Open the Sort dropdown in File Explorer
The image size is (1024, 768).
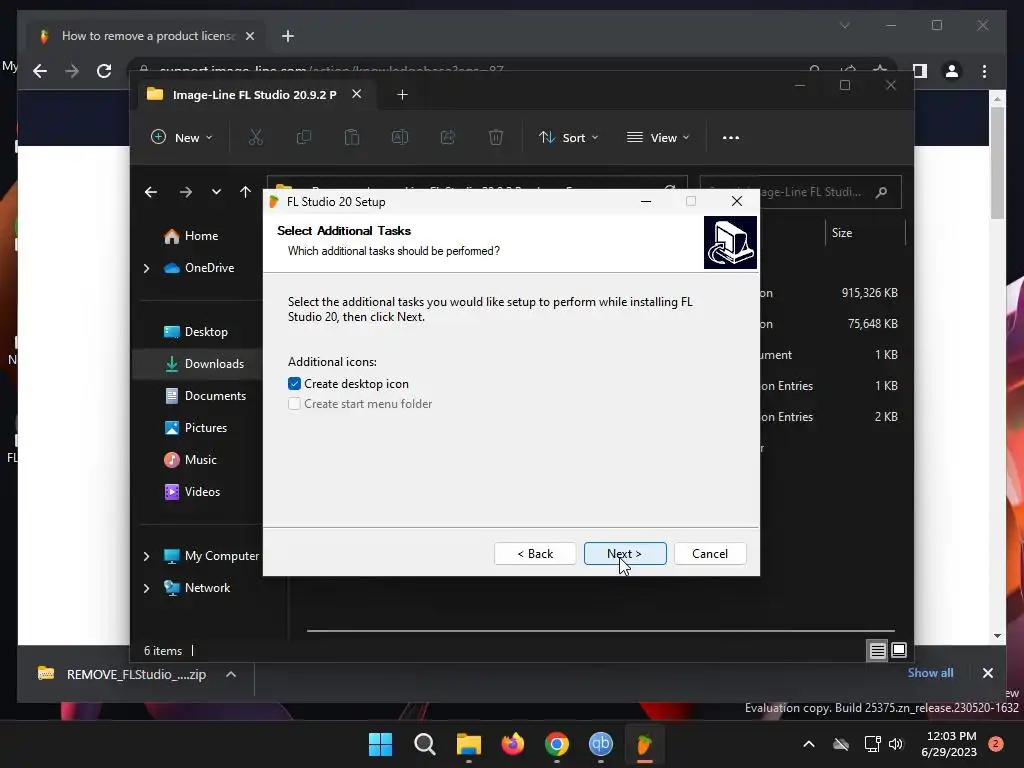(568, 137)
